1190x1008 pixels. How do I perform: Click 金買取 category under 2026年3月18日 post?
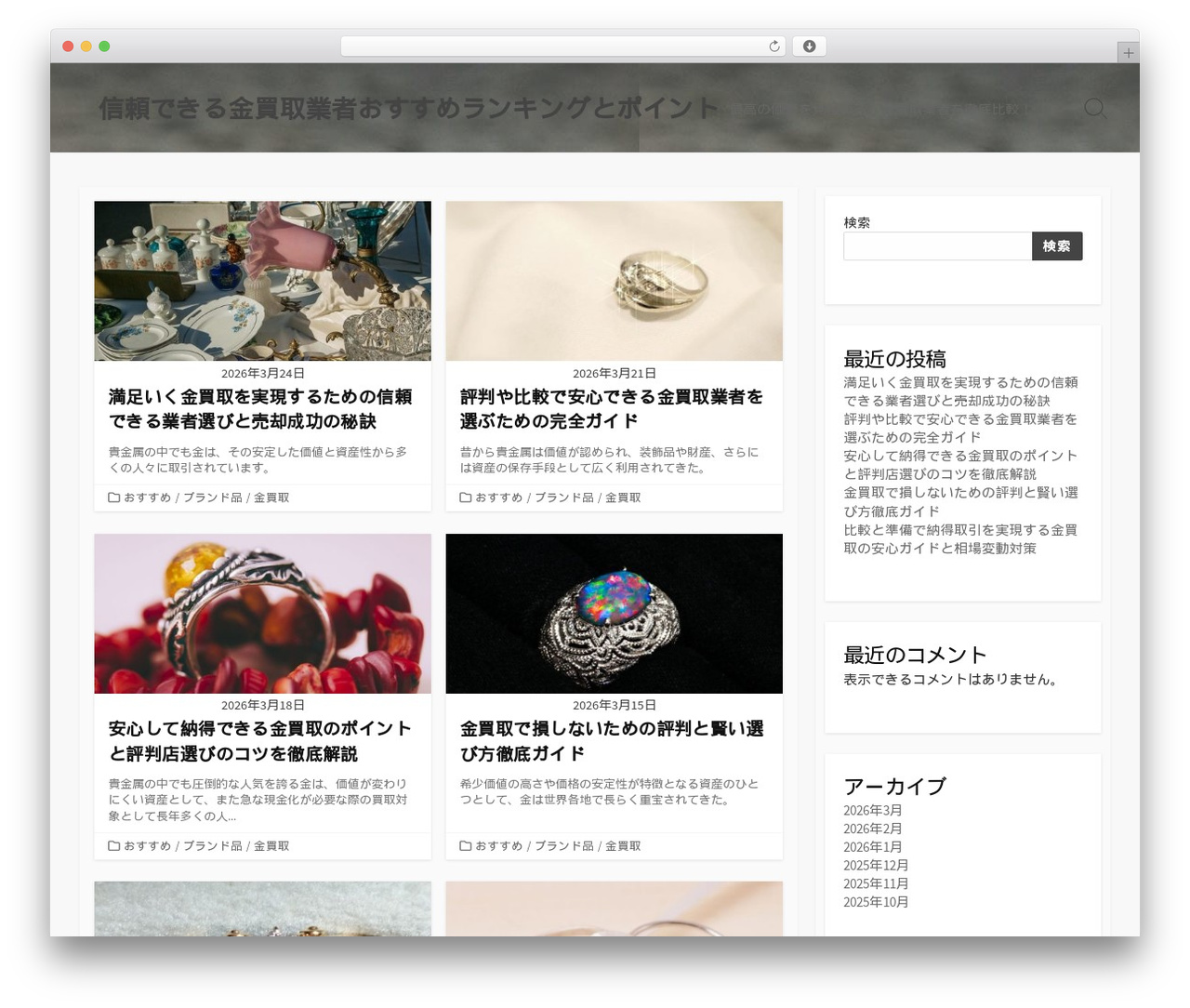coord(271,846)
